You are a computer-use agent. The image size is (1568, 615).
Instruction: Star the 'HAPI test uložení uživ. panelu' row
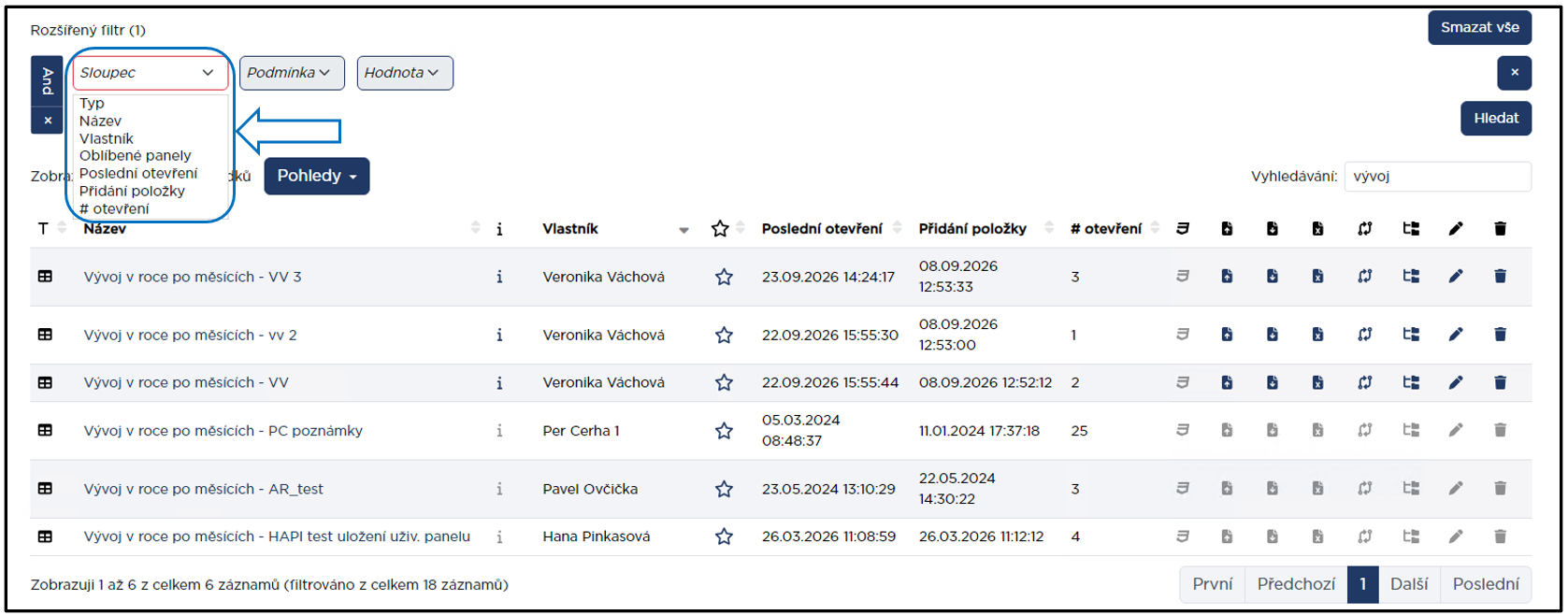click(724, 536)
